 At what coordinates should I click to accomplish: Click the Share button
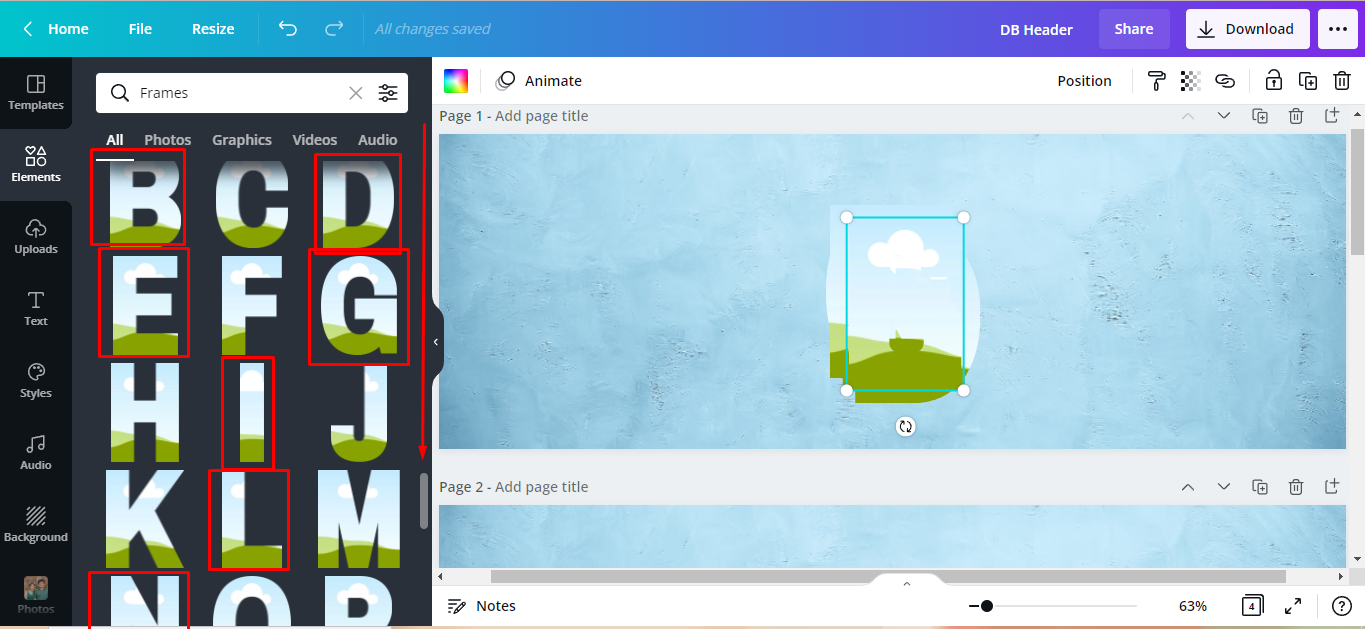(x=1134, y=29)
